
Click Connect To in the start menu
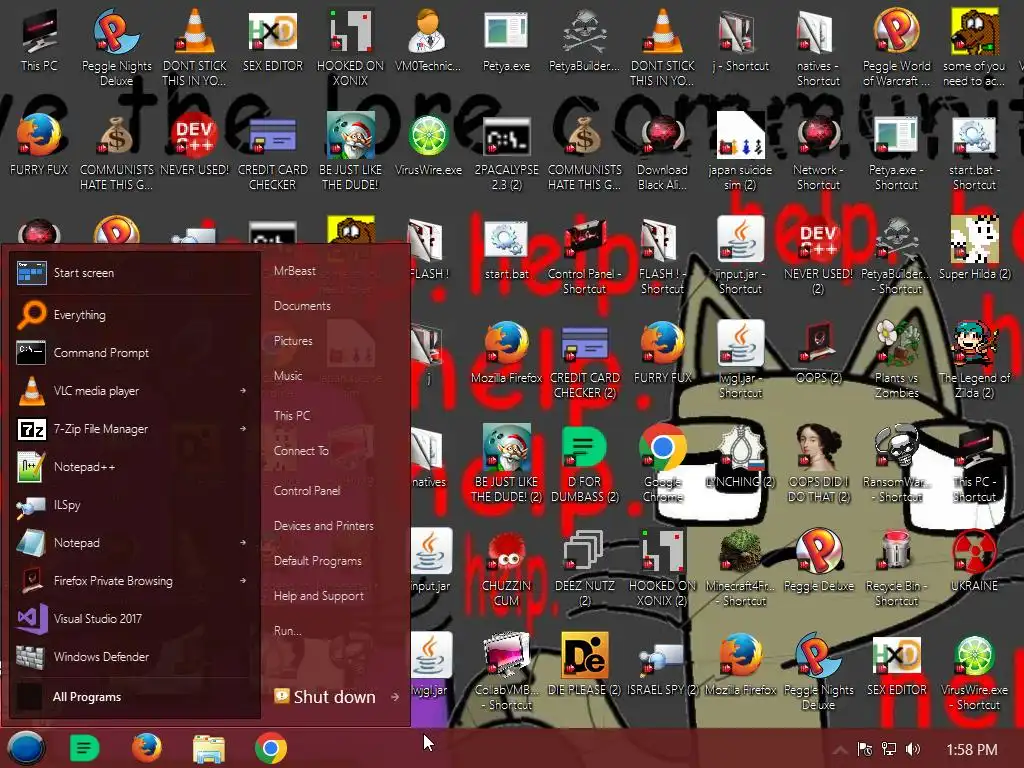[301, 451]
